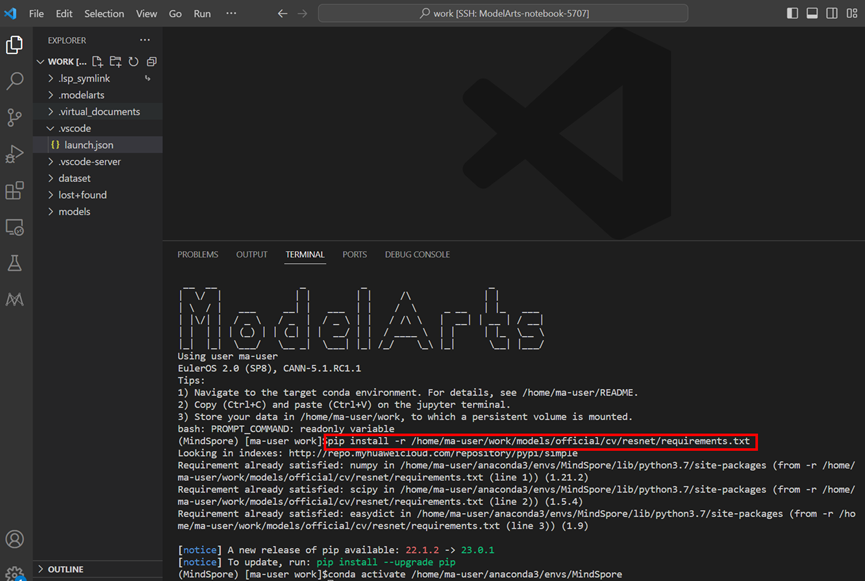The width and height of the screenshot is (865, 581).
Task: Click the 'bash: PROMPT_COMMAND: readonly variable' line
Action: [286, 429]
